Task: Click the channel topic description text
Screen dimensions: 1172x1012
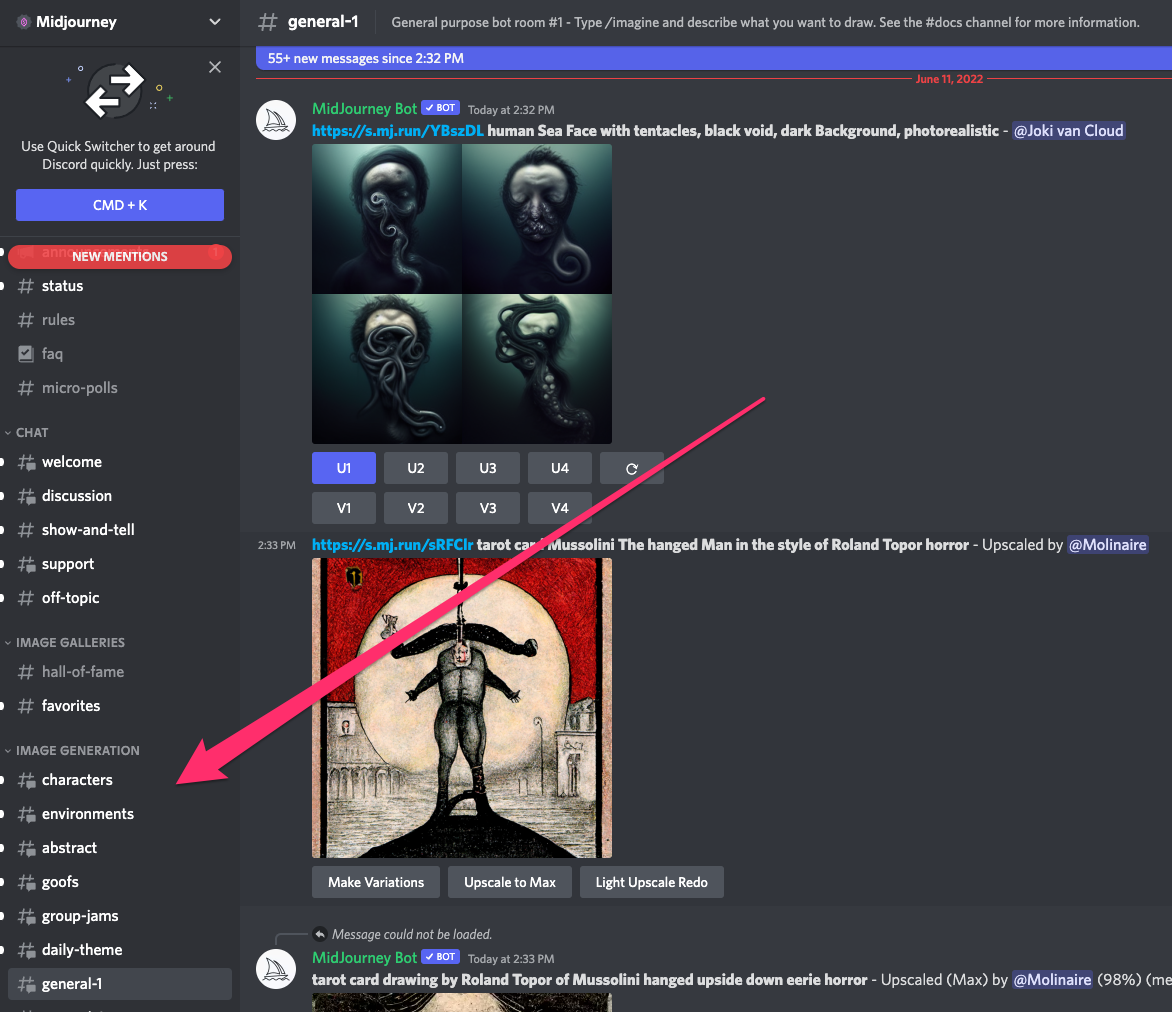Action: pos(765,22)
